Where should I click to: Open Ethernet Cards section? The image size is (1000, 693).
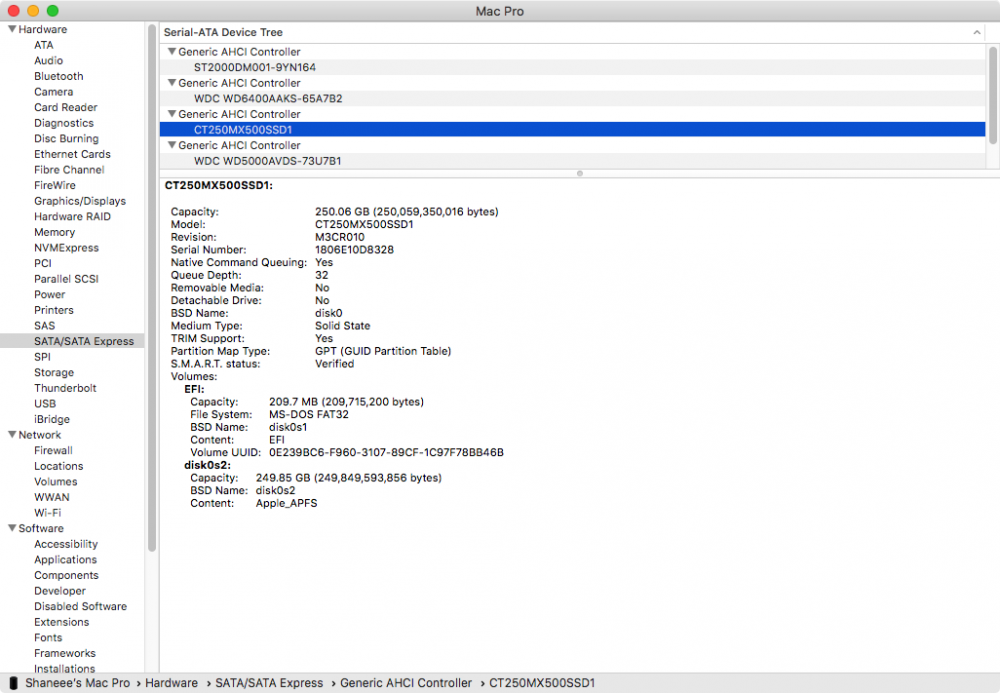click(72, 154)
